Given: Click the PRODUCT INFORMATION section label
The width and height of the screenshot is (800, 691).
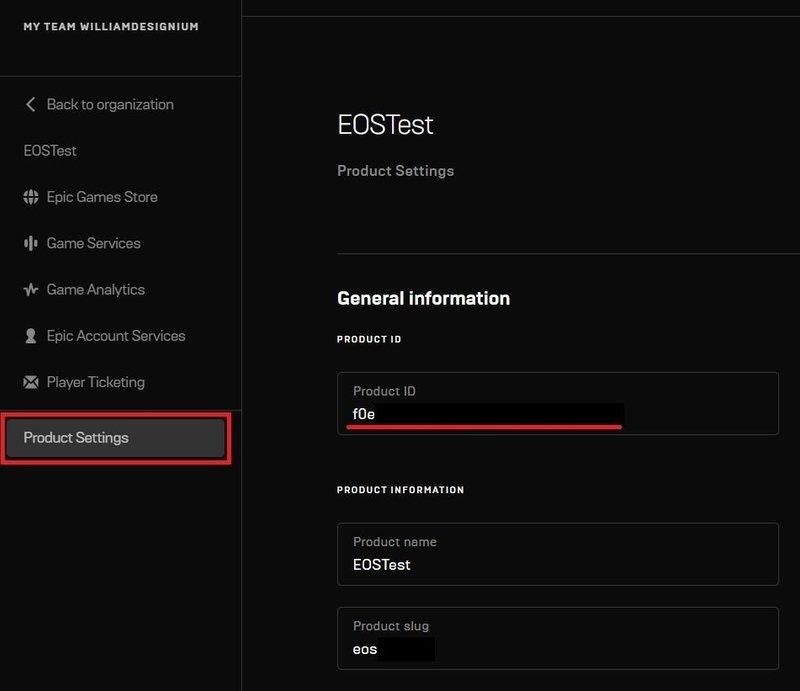Looking at the screenshot, I should click(401, 490).
